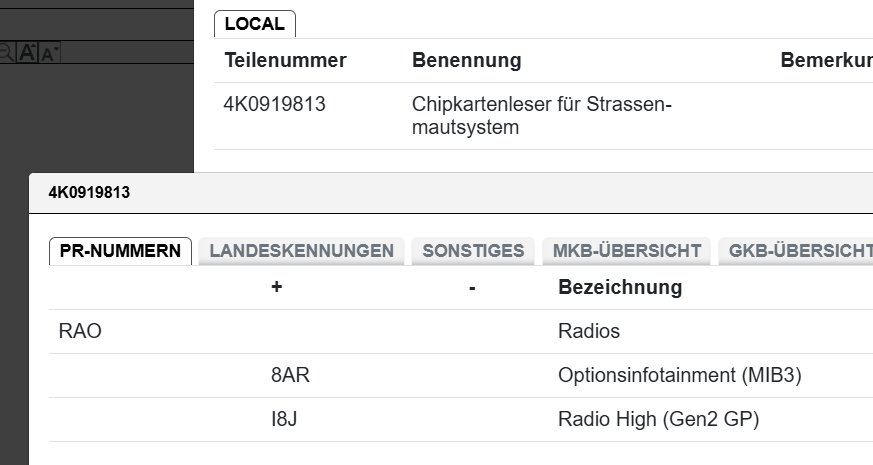Click the Benennung column header
Image resolution: width=873 pixels, height=465 pixels.
coord(466,60)
